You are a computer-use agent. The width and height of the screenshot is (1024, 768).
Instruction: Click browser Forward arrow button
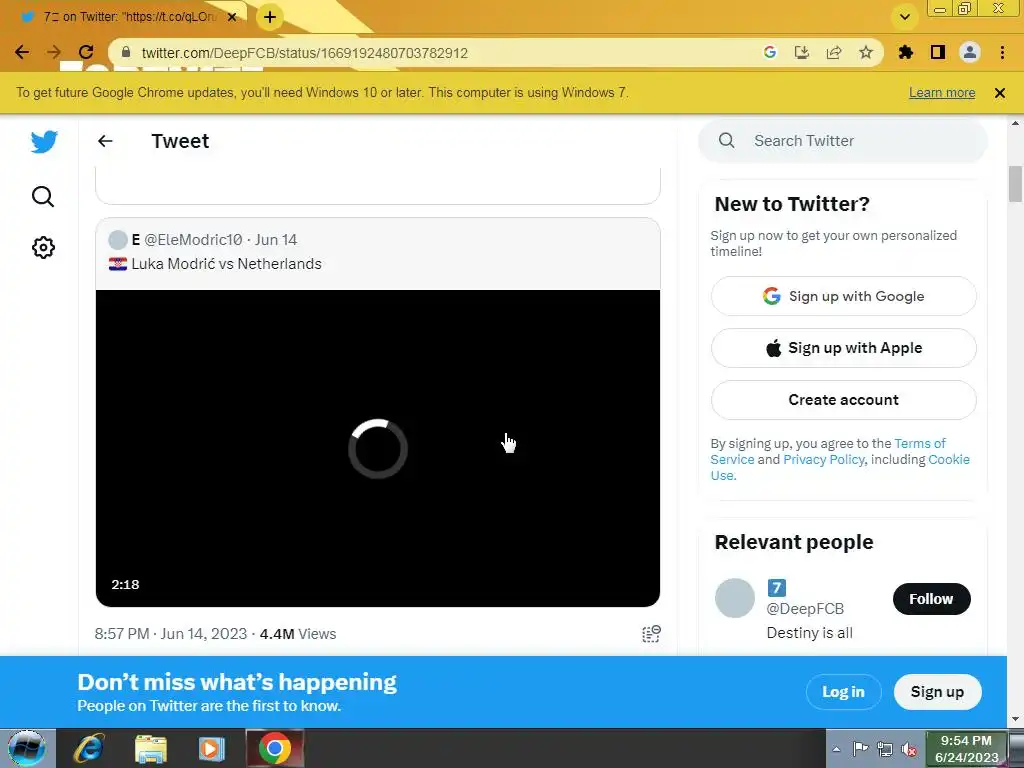tap(54, 52)
